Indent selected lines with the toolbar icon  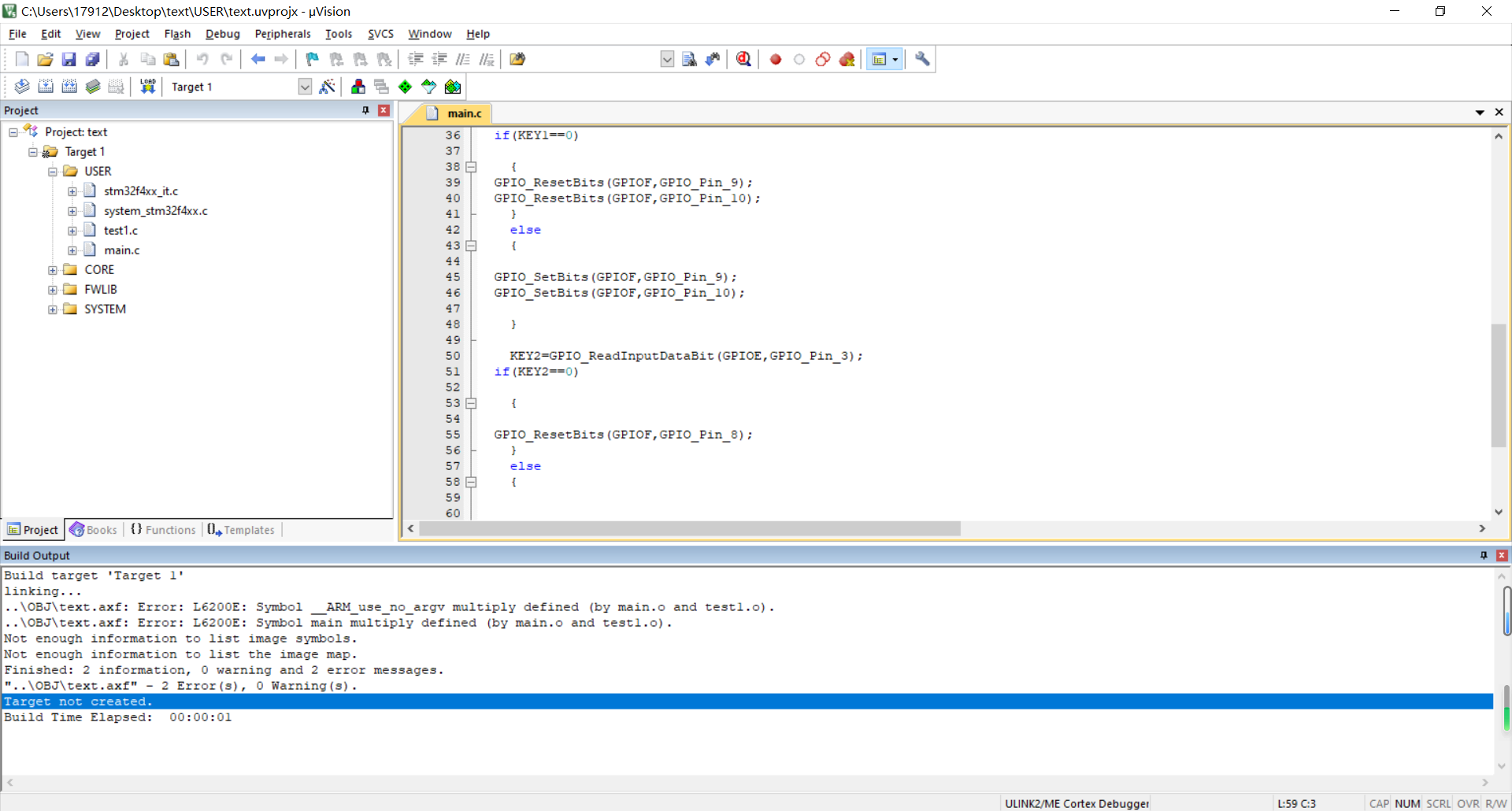click(x=416, y=59)
